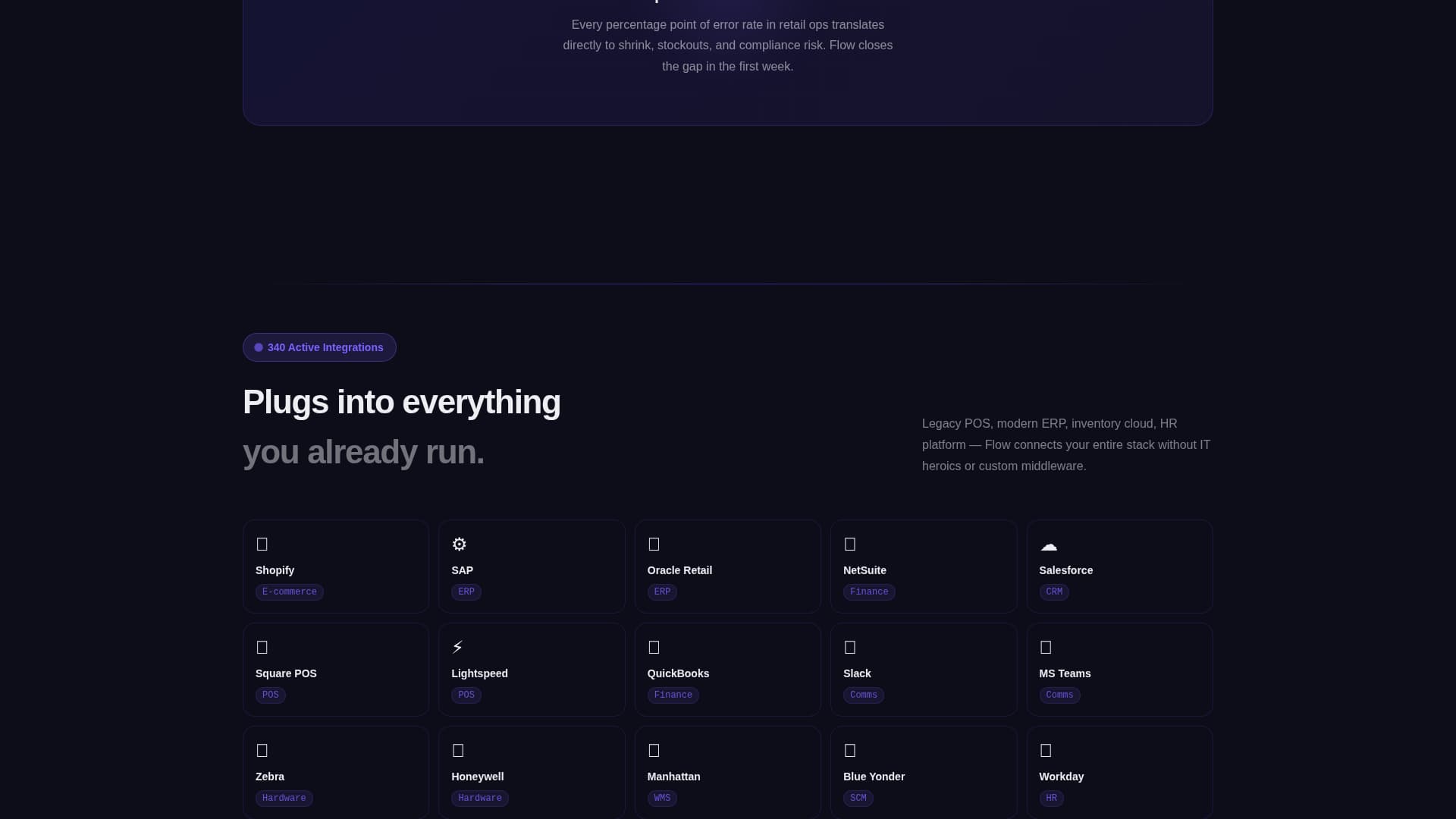Select the Comms tag under MS Teams
The image size is (1456, 819).
1059,695
